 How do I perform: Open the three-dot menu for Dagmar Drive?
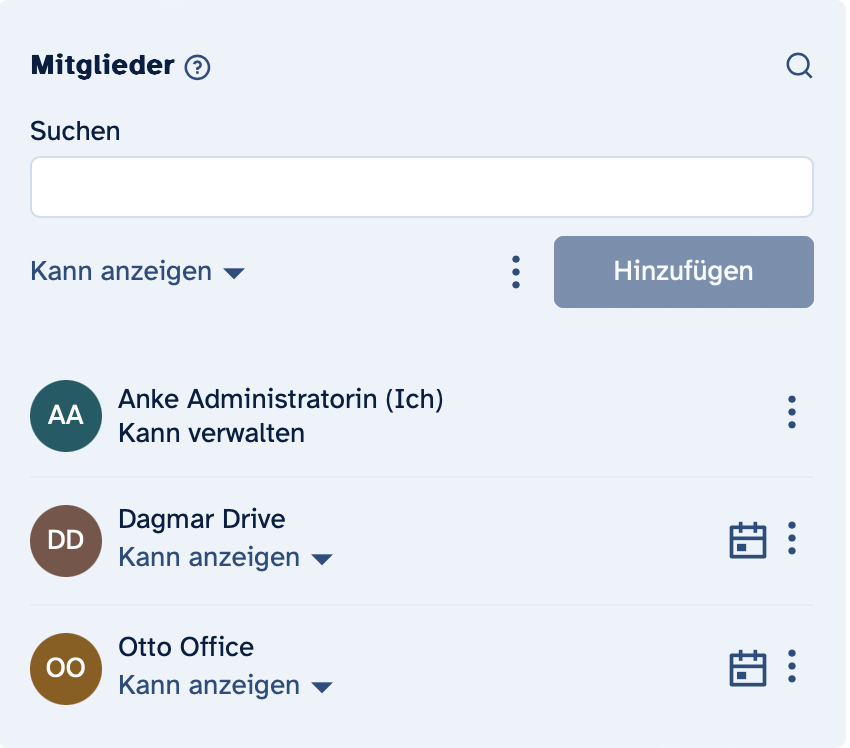[792, 539]
